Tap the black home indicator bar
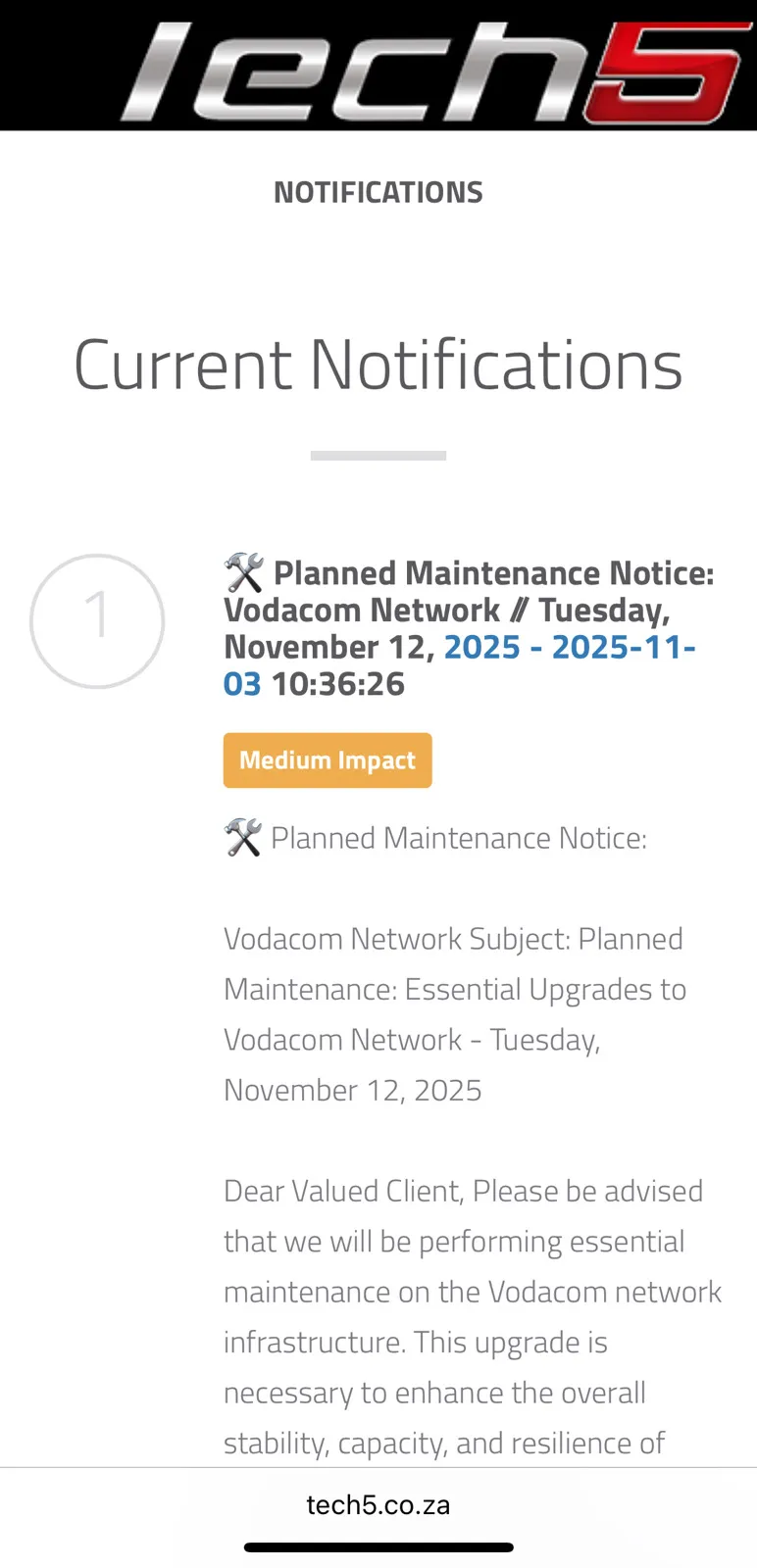Screen dimensions: 757x1568 coord(378,1547)
